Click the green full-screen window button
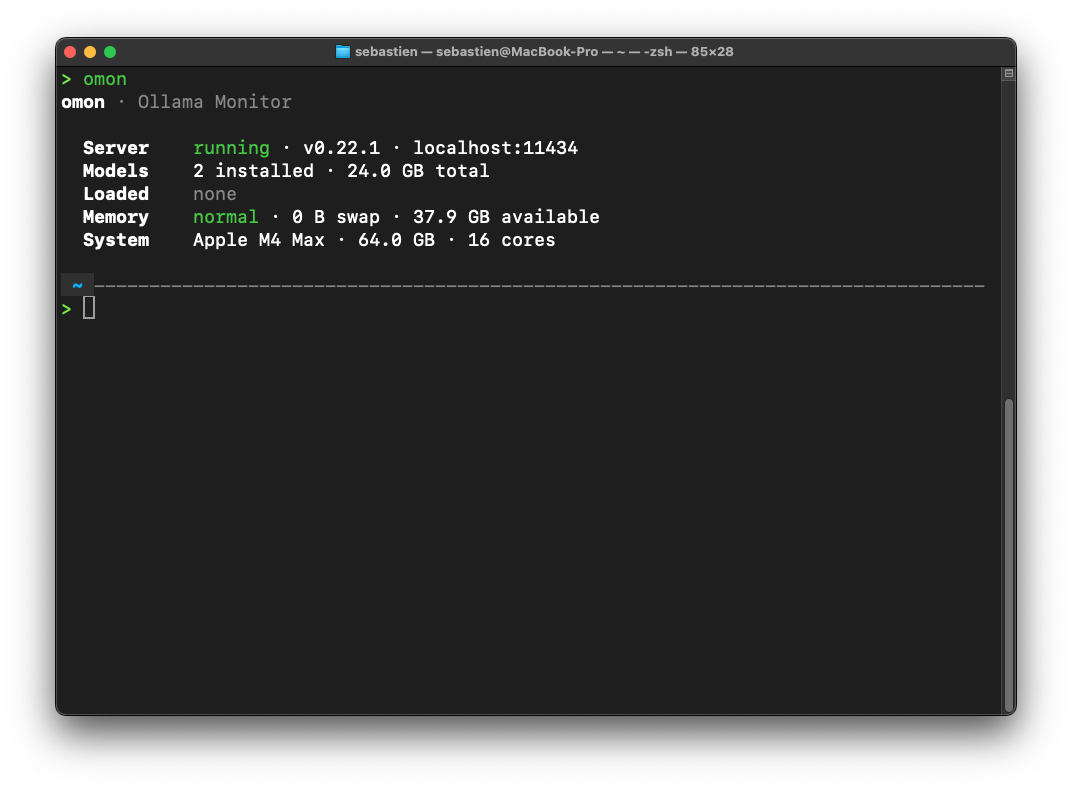This screenshot has height=789, width=1072. tap(110, 52)
